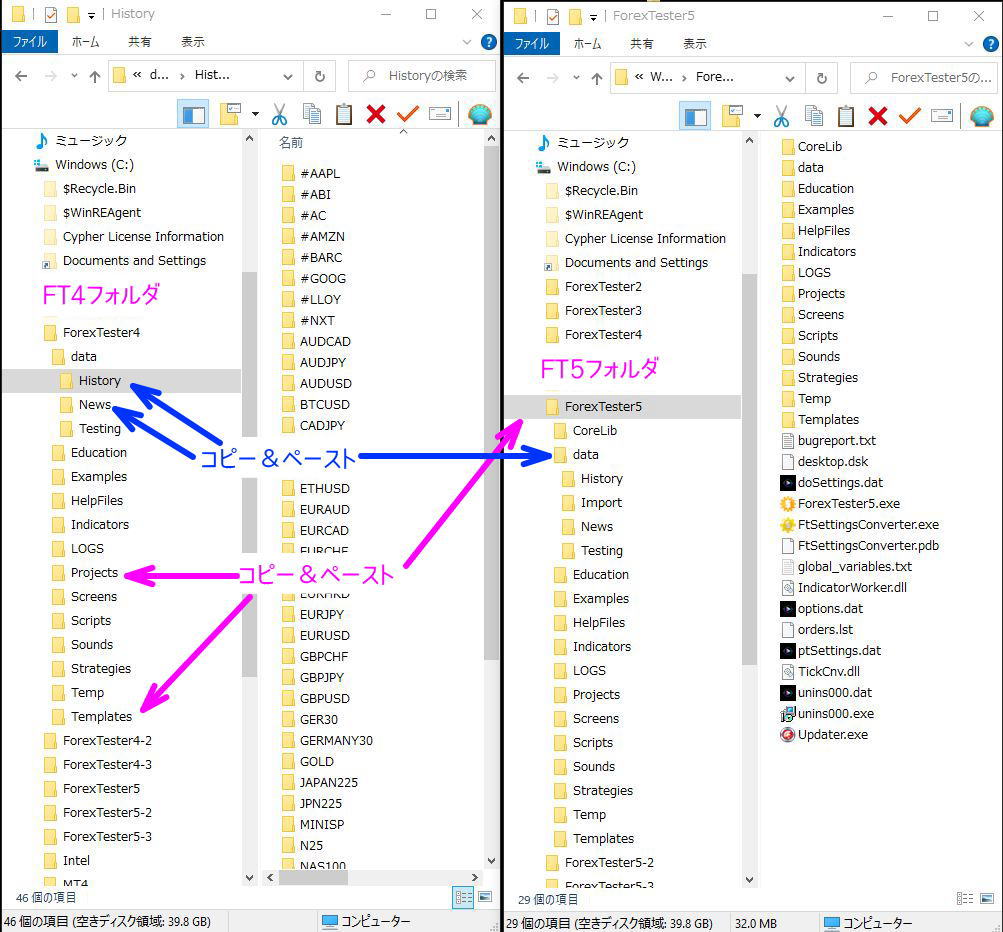Click the Help question mark in History window
Image resolution: width=1003 pixels, height=932 pixels.
[x=489, y=42]
